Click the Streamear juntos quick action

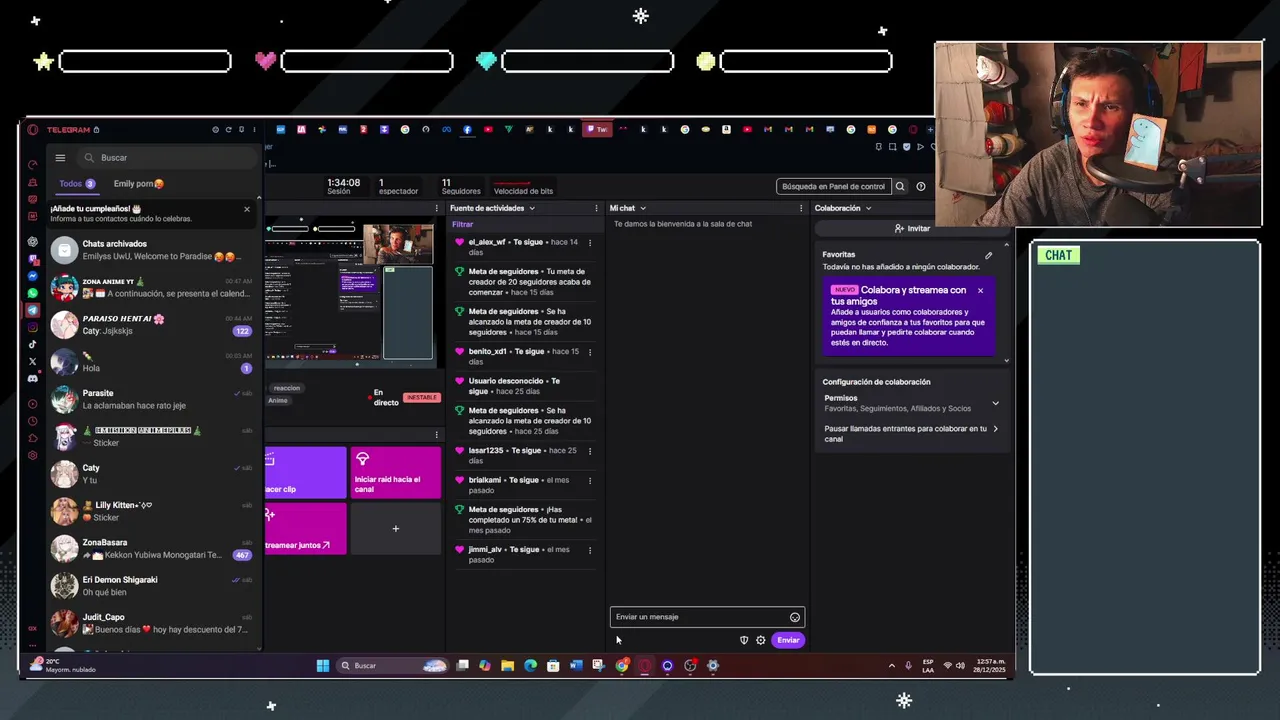tap(305, 529)
